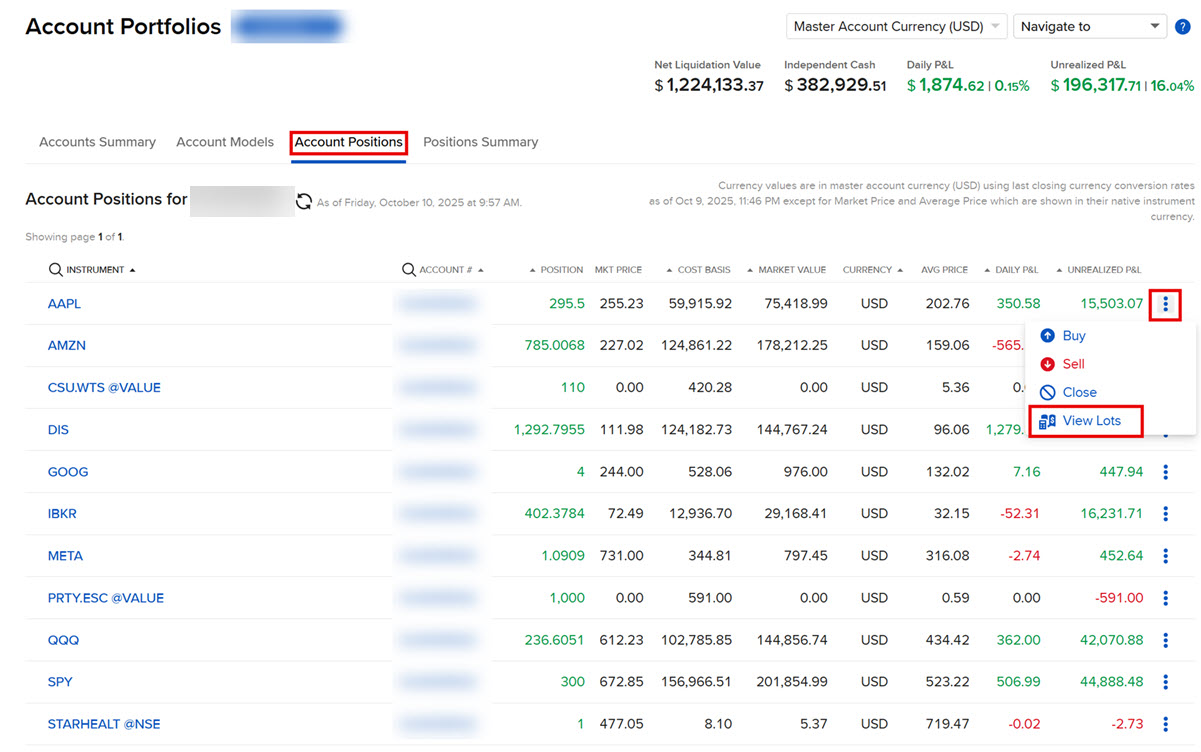Sort the table by Position column
This screenshot has height=752, width=1201.
560,270
